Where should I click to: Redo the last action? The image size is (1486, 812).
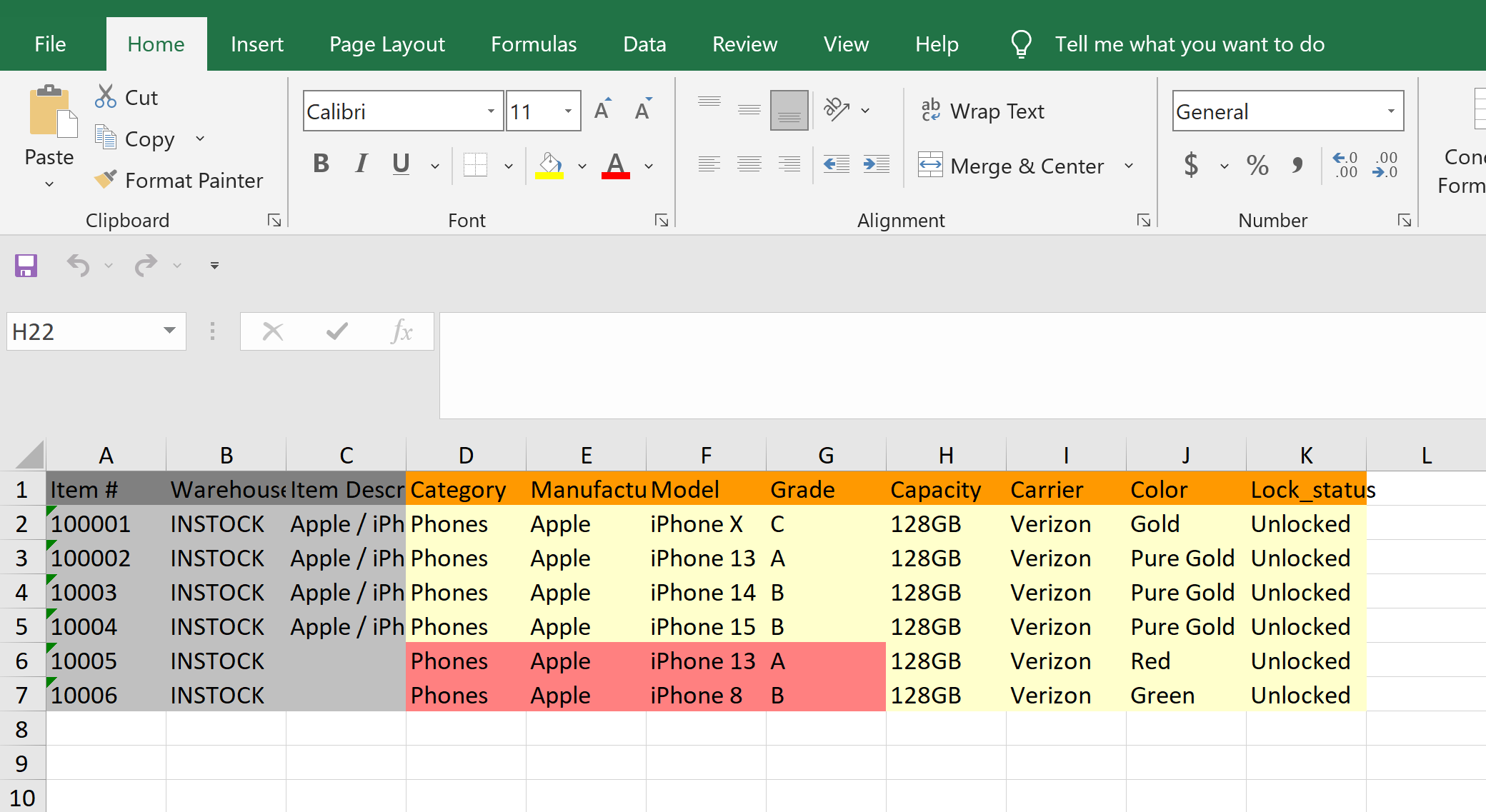click(x=146, y=266)
